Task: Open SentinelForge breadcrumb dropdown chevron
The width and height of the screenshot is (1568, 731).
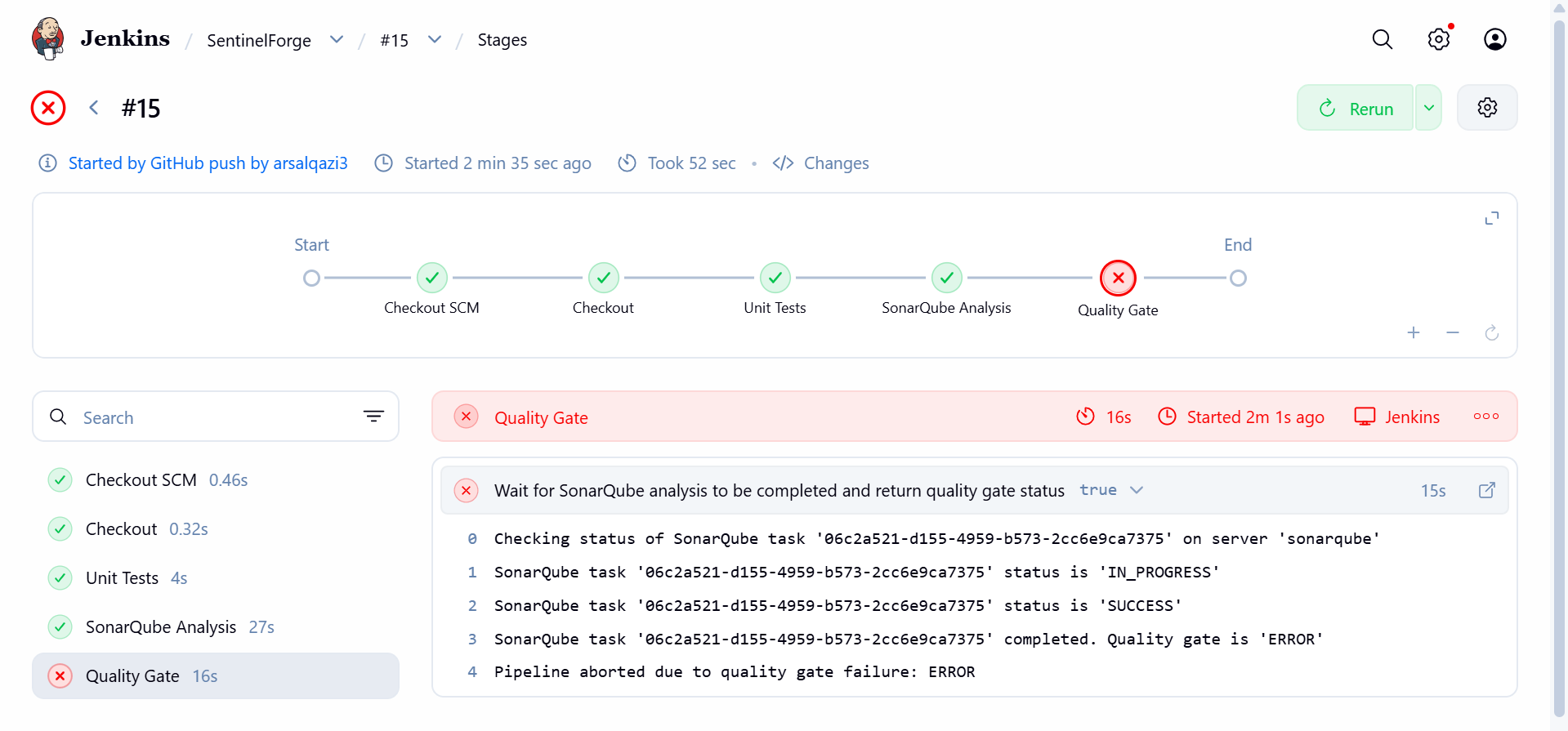Action: (x=337, y=39)
